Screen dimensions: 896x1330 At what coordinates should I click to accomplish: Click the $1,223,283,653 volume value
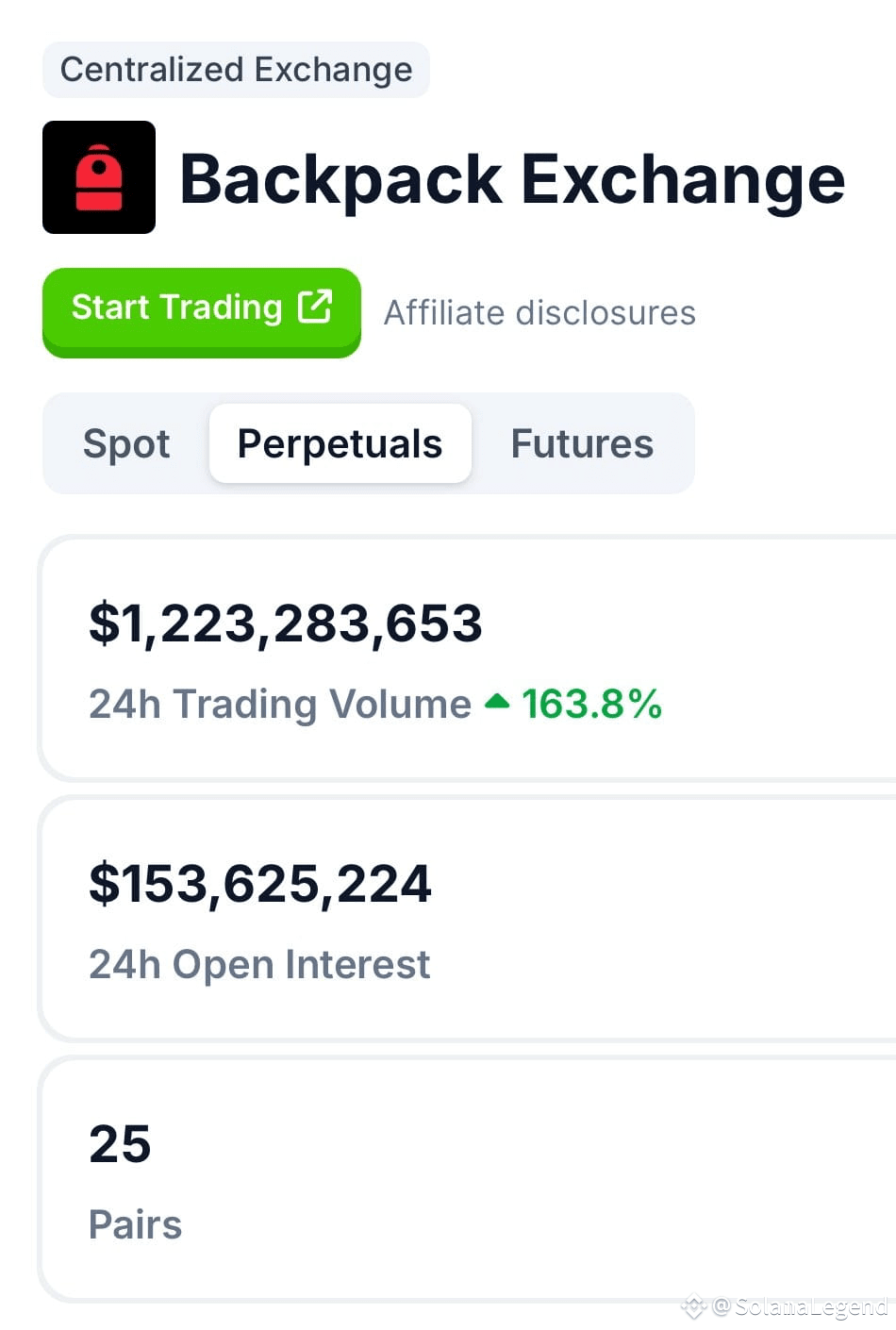[x=286, y=623]
